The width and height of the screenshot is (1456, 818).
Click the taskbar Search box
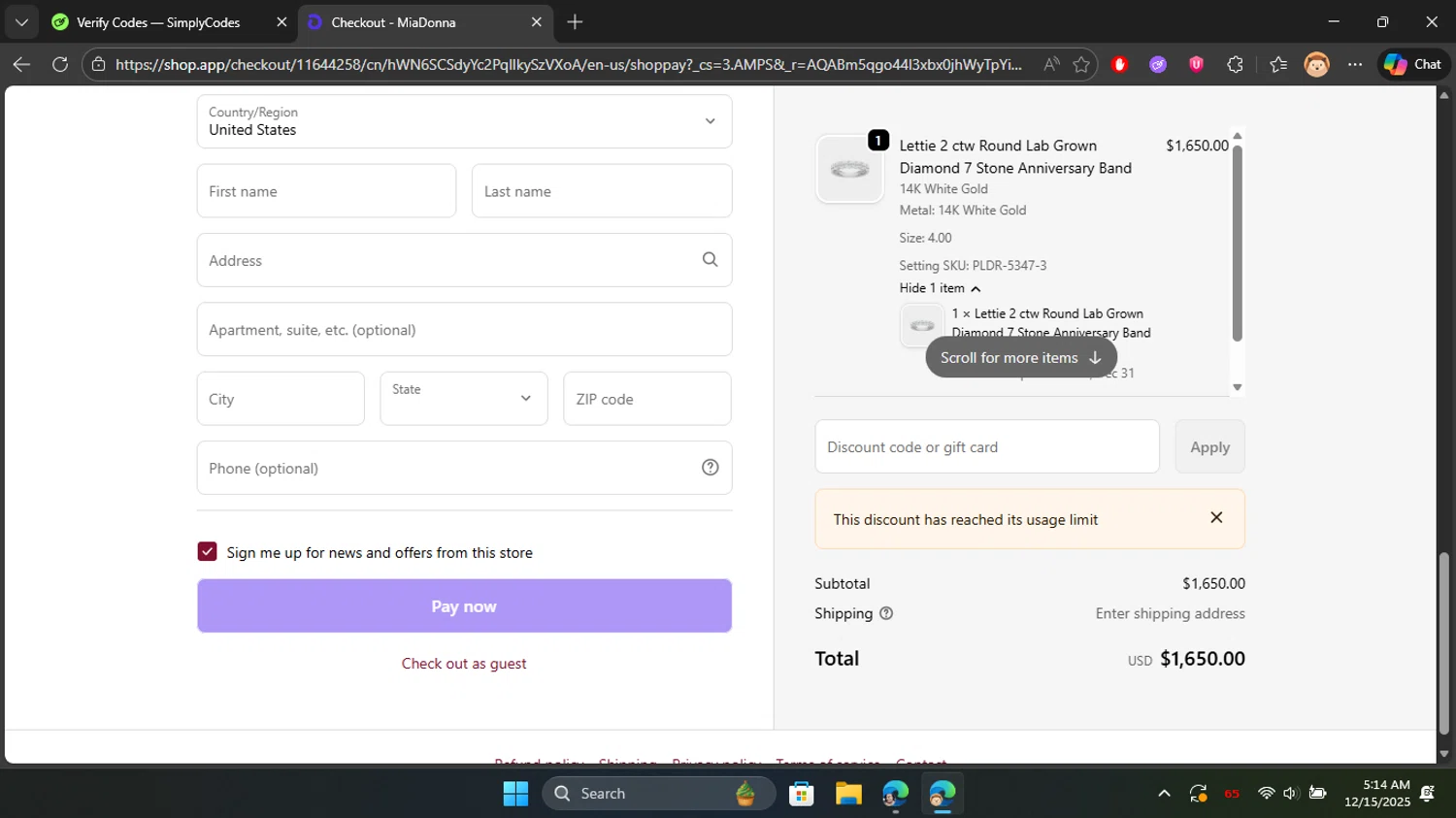tap(659, 794)
